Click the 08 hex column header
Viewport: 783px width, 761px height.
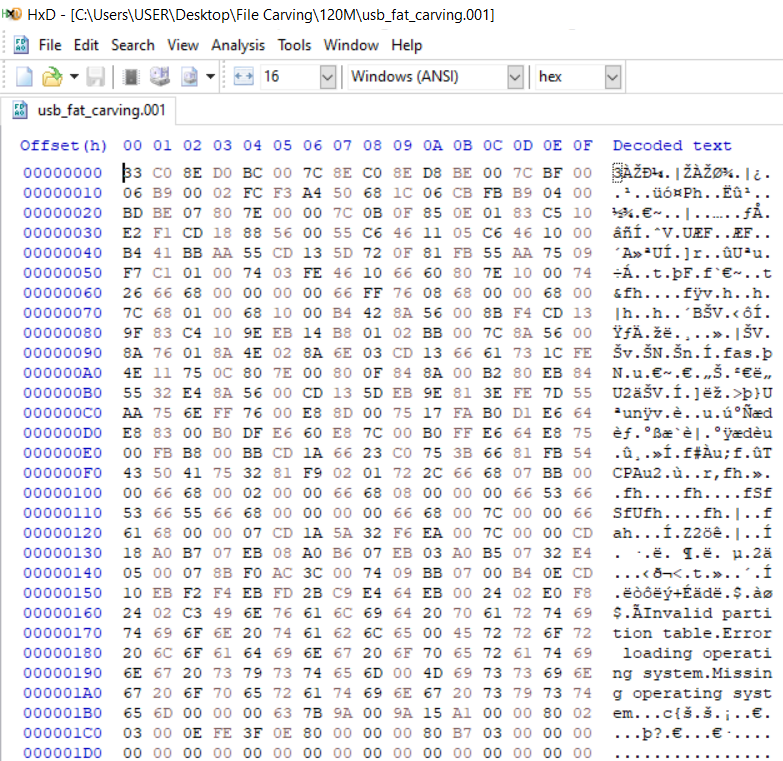click(373, 145)
